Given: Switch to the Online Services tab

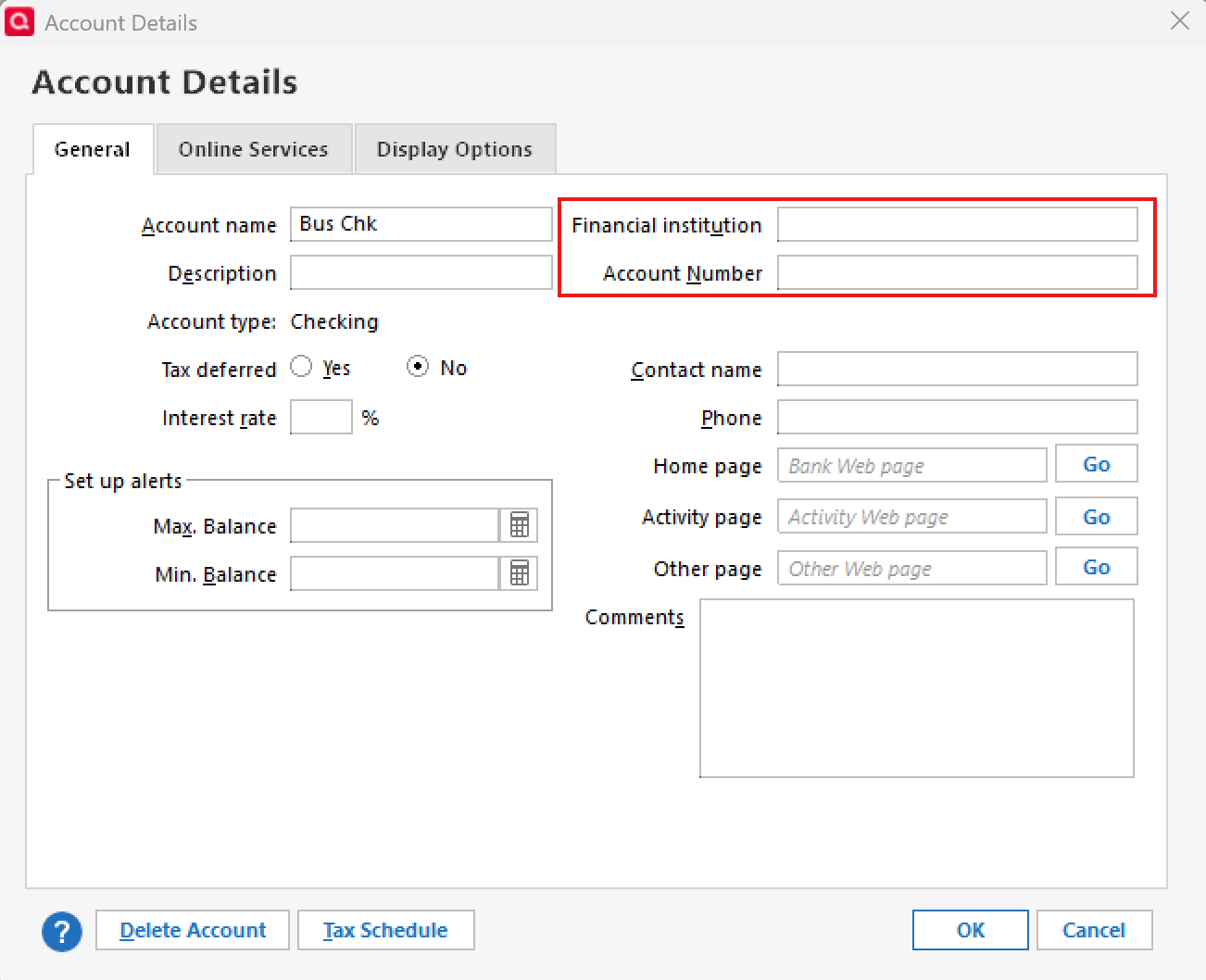Looking at the screenshot, I should (253, 149).
